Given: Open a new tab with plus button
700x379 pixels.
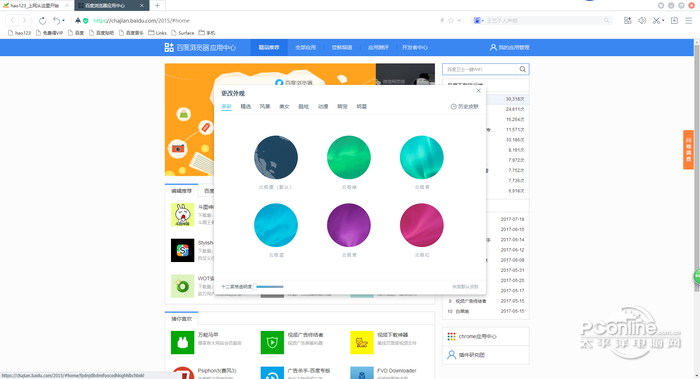Looking at the screenshot, I should click(157, 5).
